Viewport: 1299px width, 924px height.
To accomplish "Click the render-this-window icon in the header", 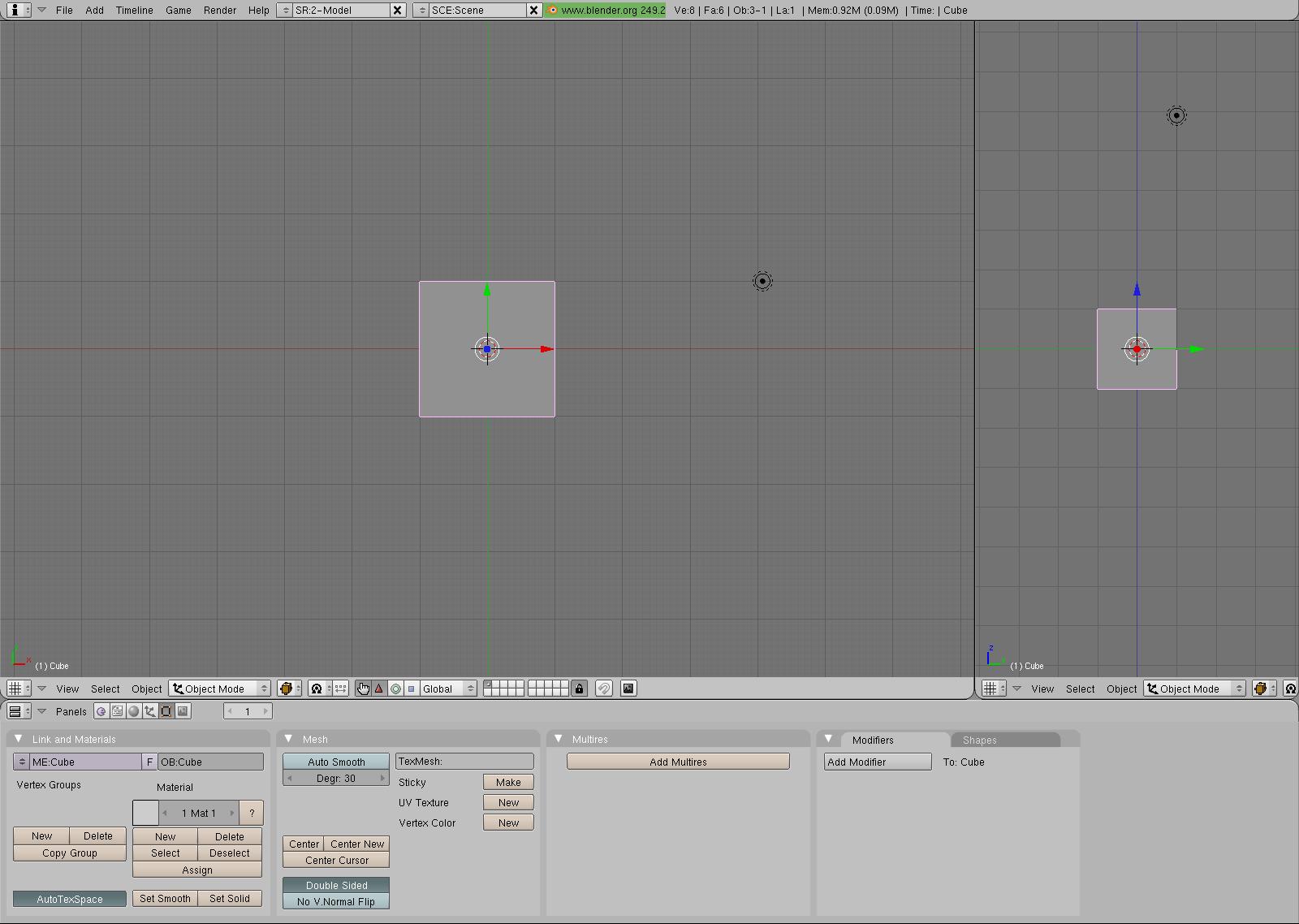I will coord(628,689).
